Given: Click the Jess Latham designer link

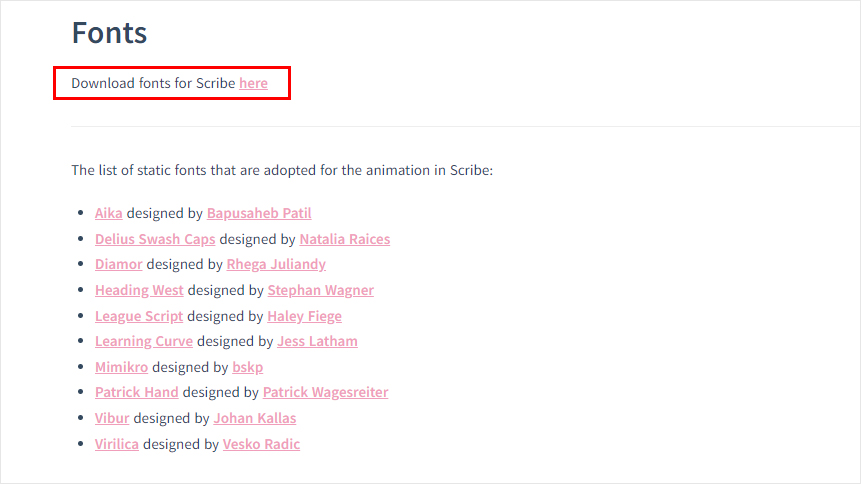Looking at the screenshot, I should click(x=317, y=341).
